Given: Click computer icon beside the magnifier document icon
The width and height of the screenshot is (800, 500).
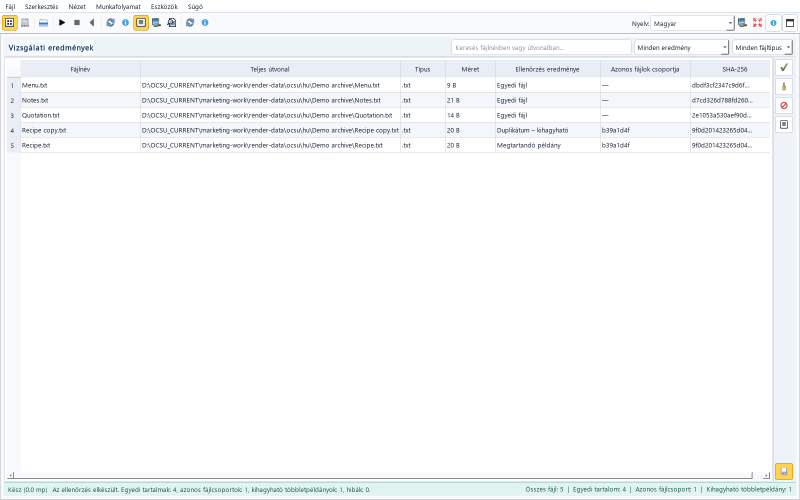Looking at the screenshot, I should (156, 22).
